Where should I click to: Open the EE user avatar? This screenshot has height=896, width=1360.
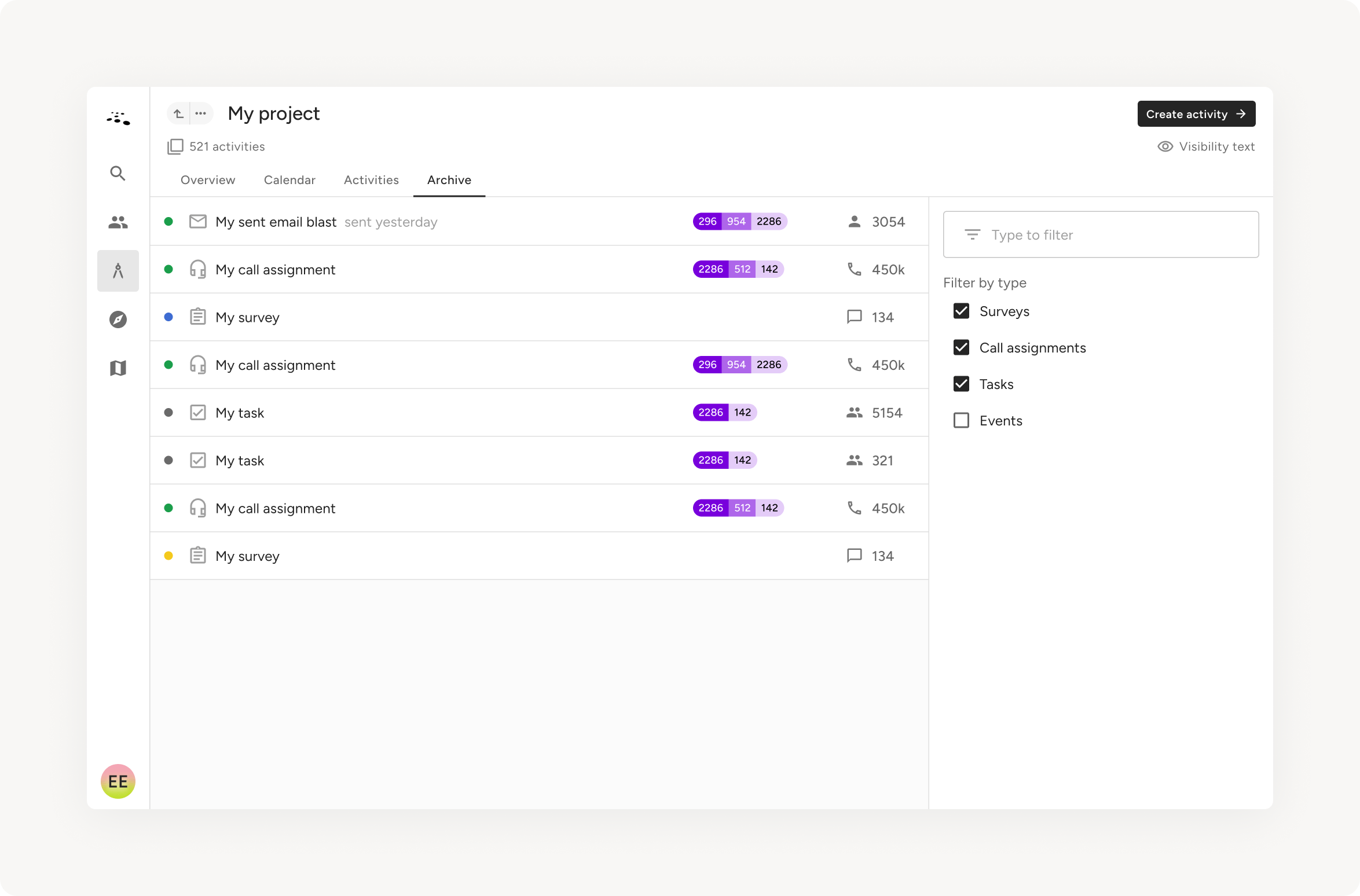click(118, 781)
